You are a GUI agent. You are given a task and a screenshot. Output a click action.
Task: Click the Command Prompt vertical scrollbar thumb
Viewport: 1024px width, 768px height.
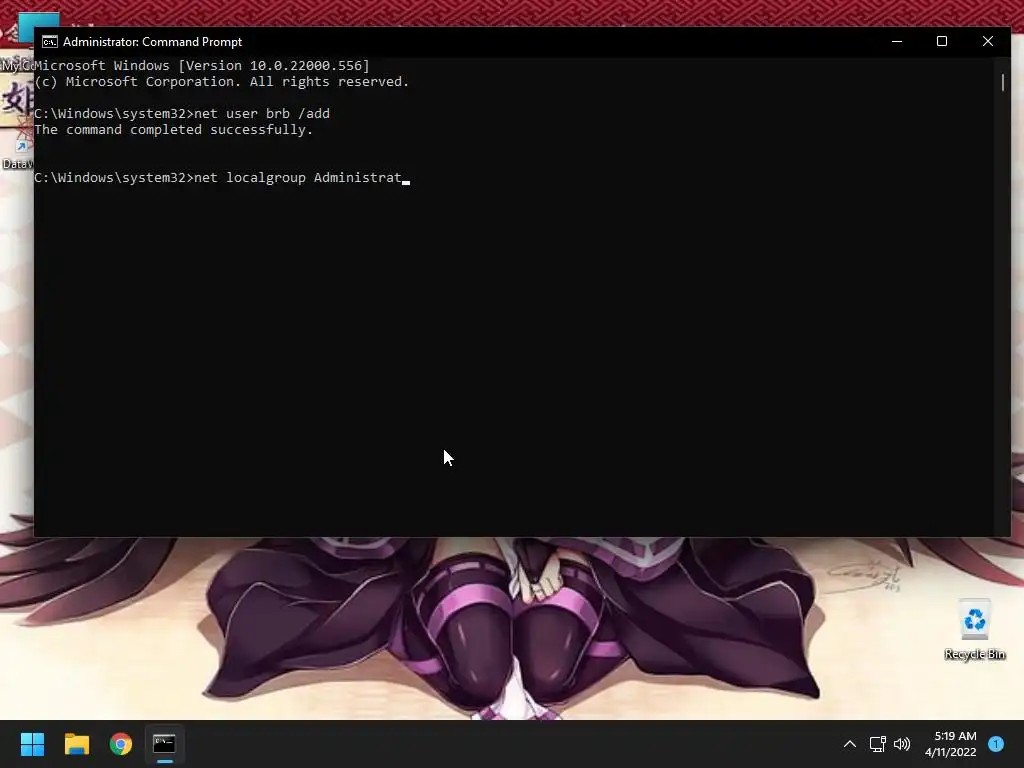point(1003,82)
